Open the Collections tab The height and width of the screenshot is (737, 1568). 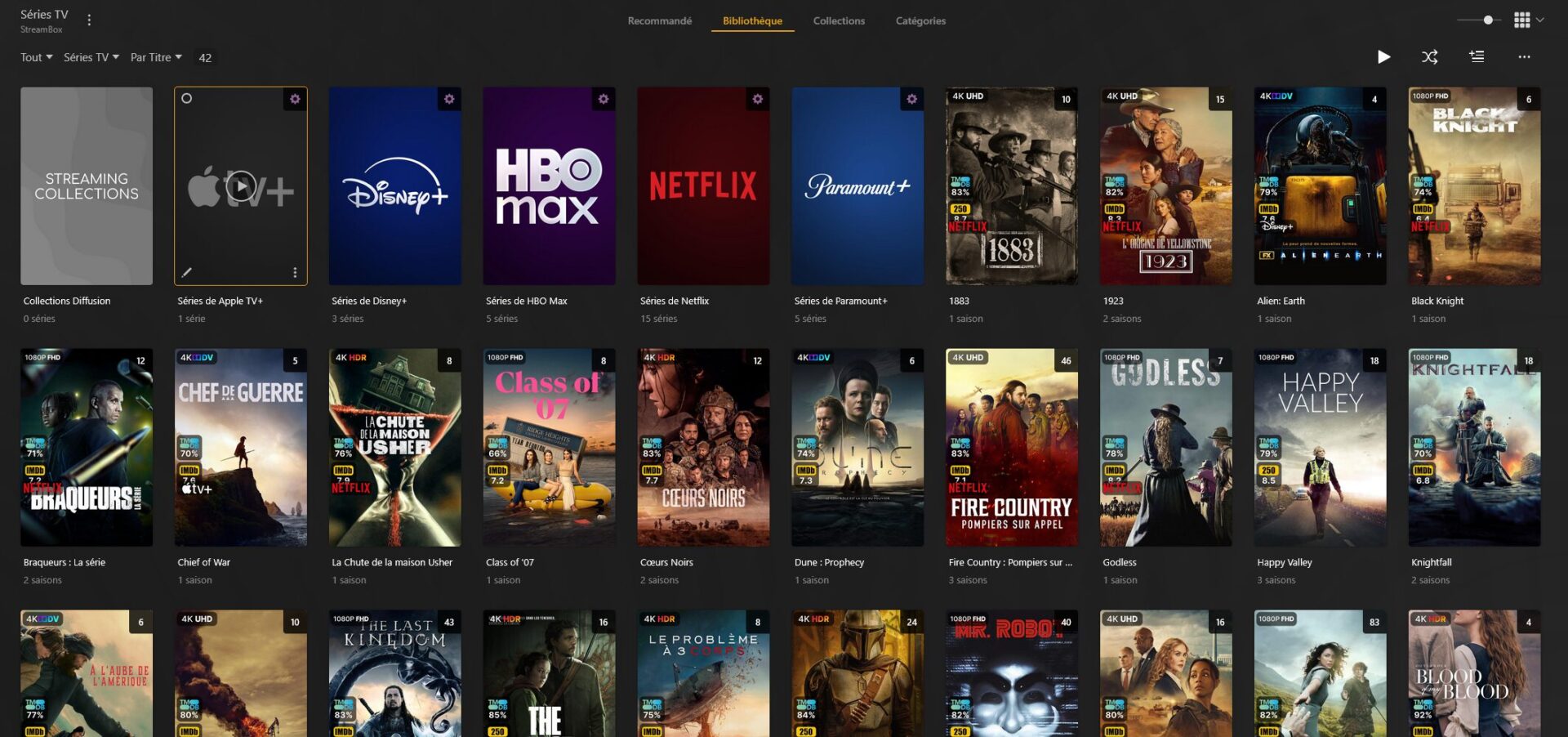click(839, 20)
